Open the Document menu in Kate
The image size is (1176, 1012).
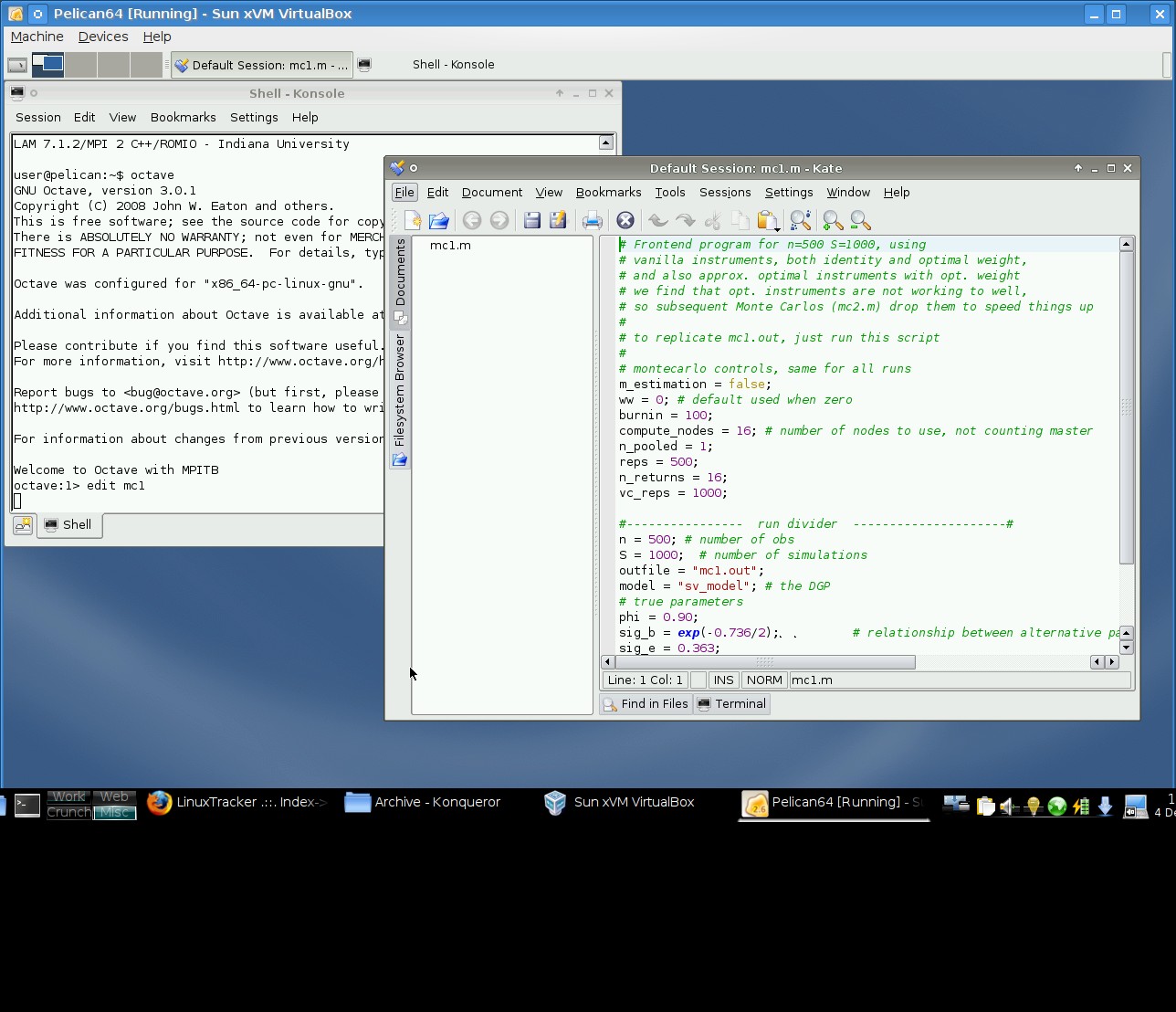click(x=492, y=193)
